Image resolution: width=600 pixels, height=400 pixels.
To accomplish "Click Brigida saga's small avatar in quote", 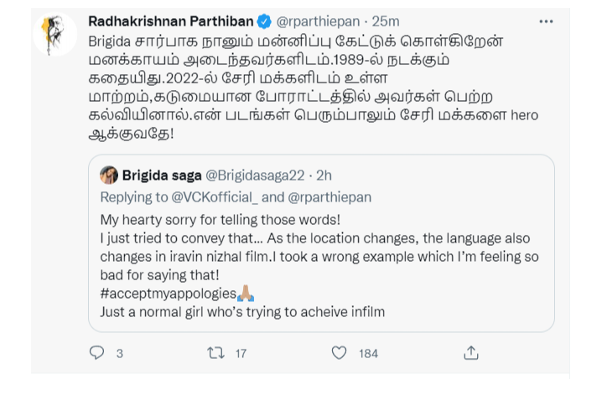I will click(109, 174).
